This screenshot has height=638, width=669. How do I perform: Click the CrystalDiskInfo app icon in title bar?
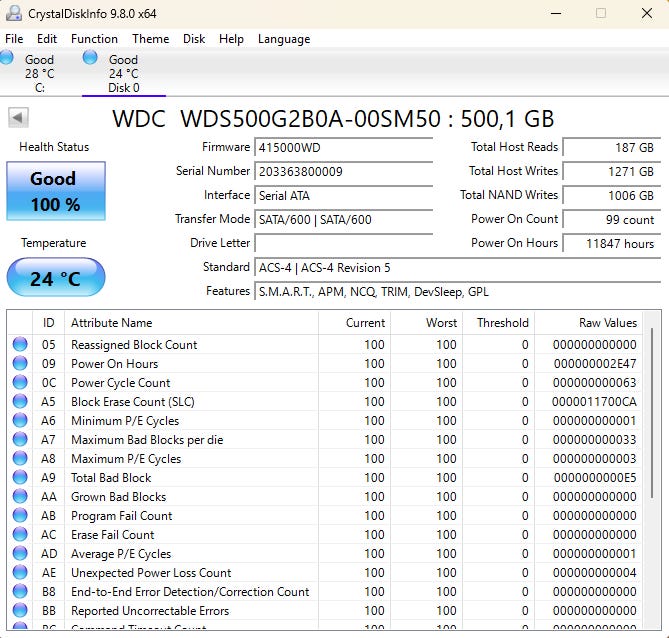pos(15,14)
